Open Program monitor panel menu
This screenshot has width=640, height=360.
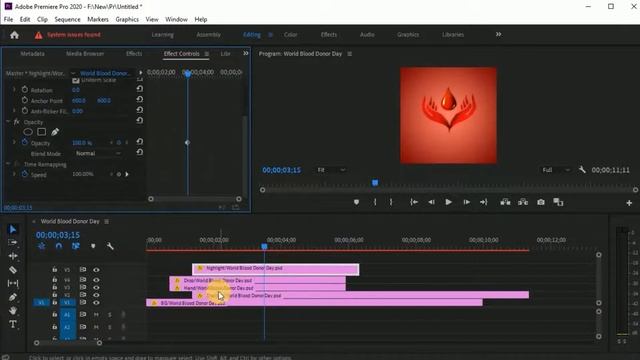pos(349,53)
